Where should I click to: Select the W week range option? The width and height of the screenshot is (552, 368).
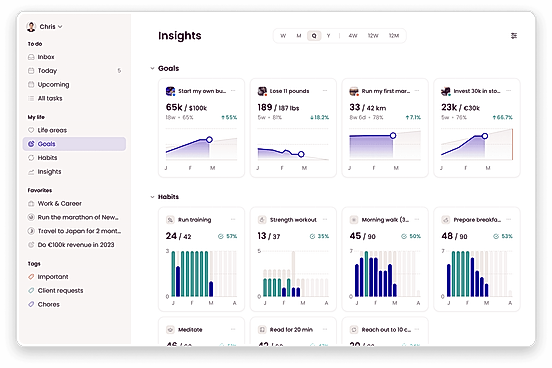click(x=283, y=36)
